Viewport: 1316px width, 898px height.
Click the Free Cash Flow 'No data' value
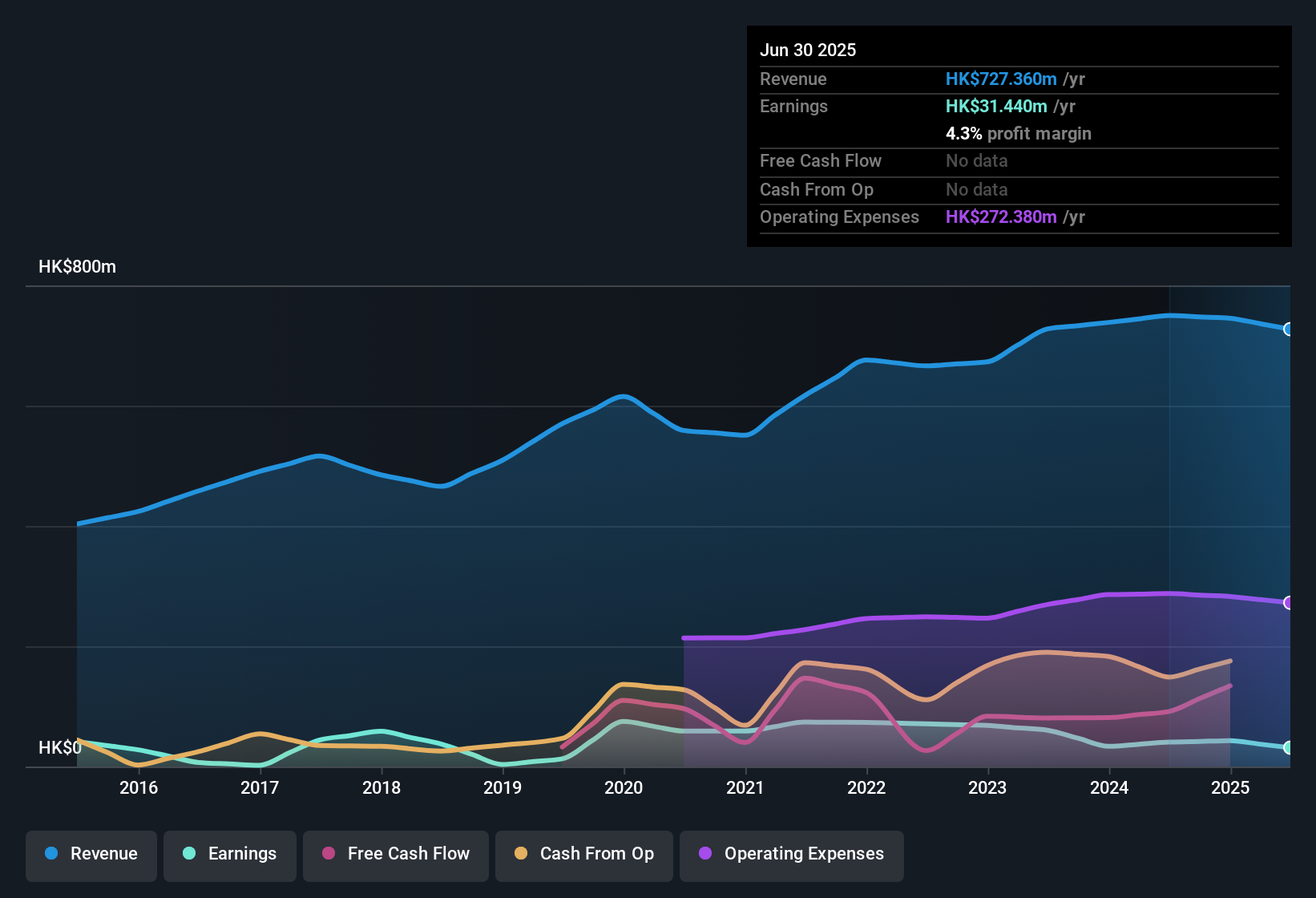pyautogui.click(x=977, y=161)
